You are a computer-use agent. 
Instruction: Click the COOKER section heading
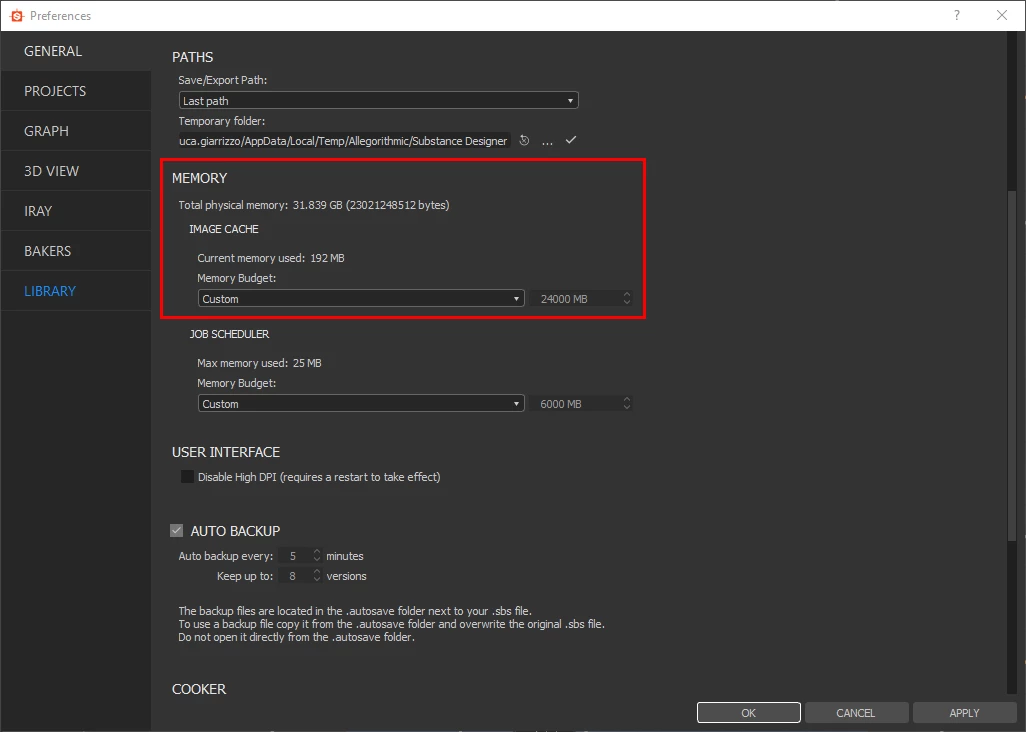pos(199,689)
